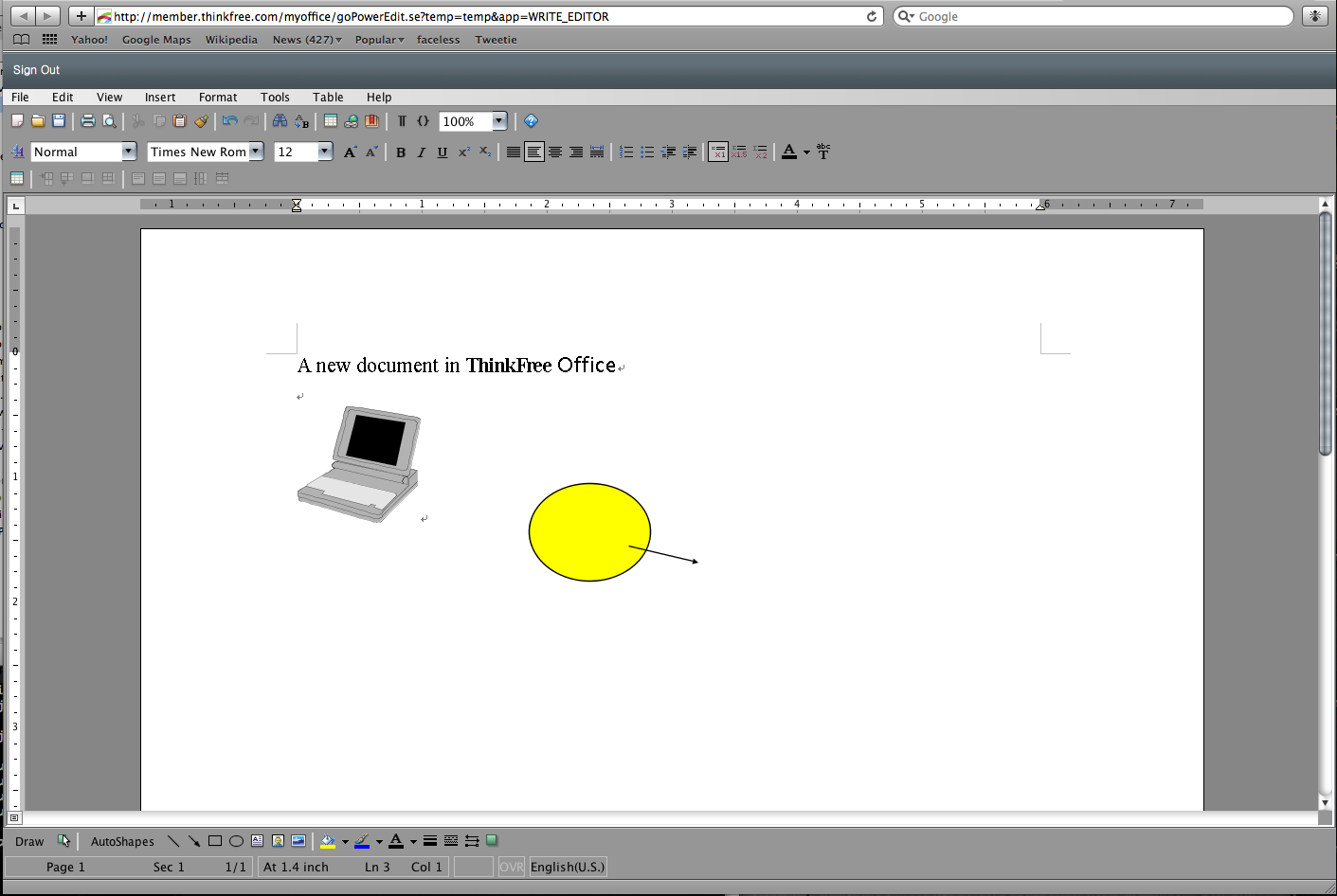This screenshot has width=1337, height=896.
Task: Toggle OVR overtype mode in status bar
Action: [512, 867]
